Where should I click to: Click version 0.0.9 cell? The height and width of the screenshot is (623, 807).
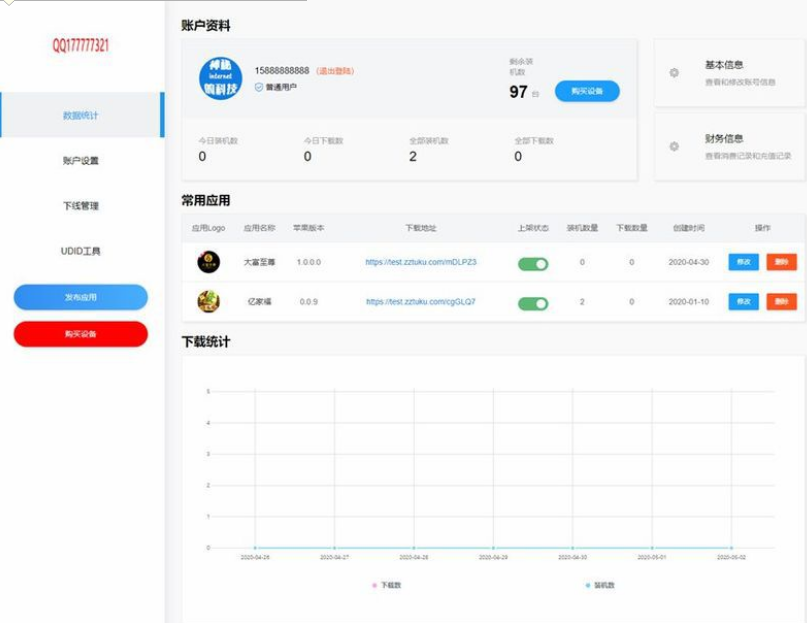tap(309, 301)
